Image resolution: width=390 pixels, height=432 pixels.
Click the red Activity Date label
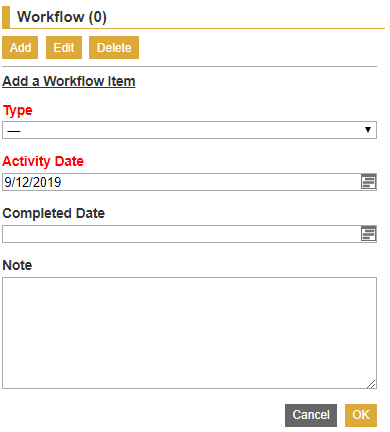coord(43,161)
